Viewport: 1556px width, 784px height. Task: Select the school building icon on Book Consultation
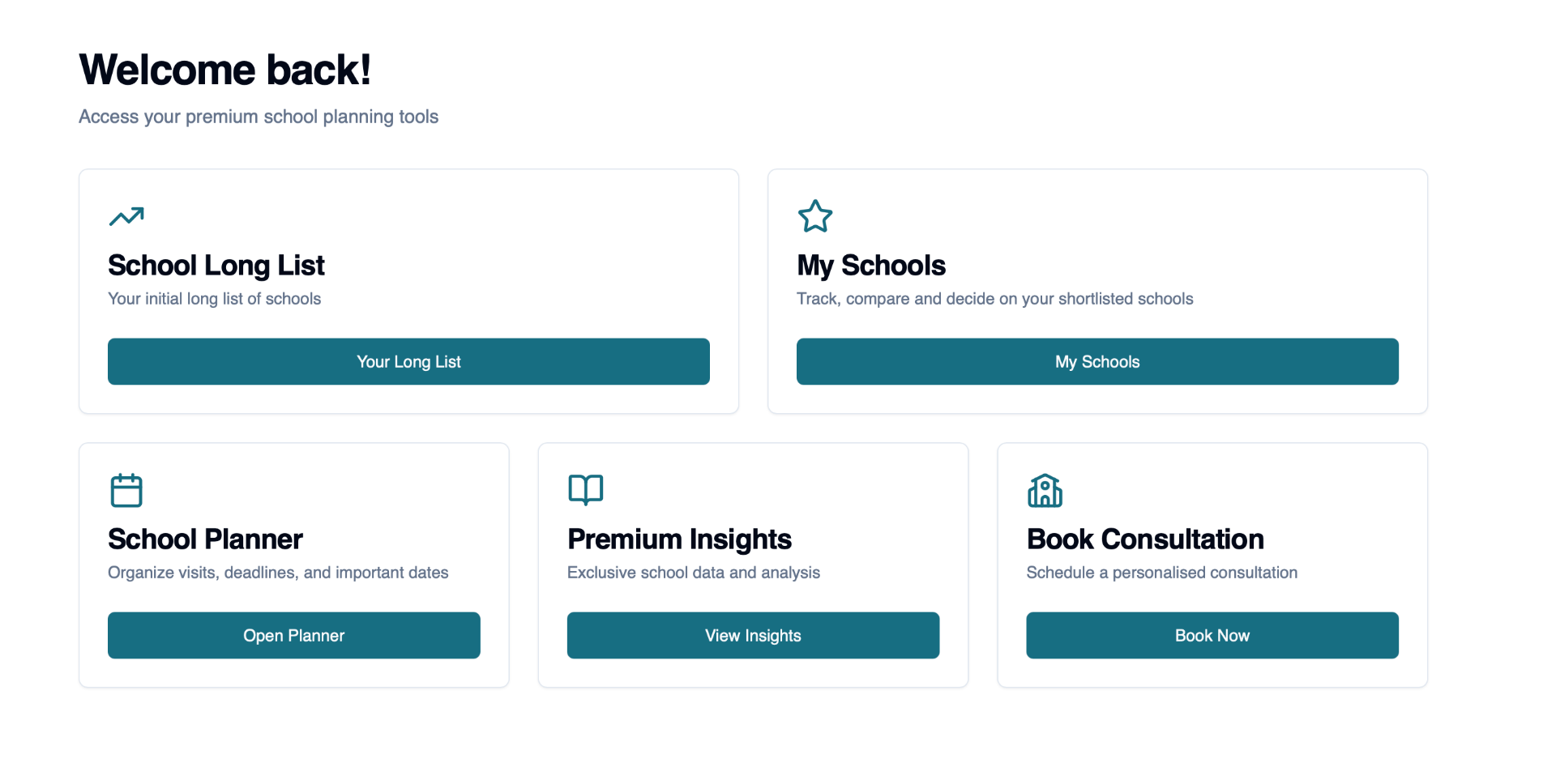1045,490
